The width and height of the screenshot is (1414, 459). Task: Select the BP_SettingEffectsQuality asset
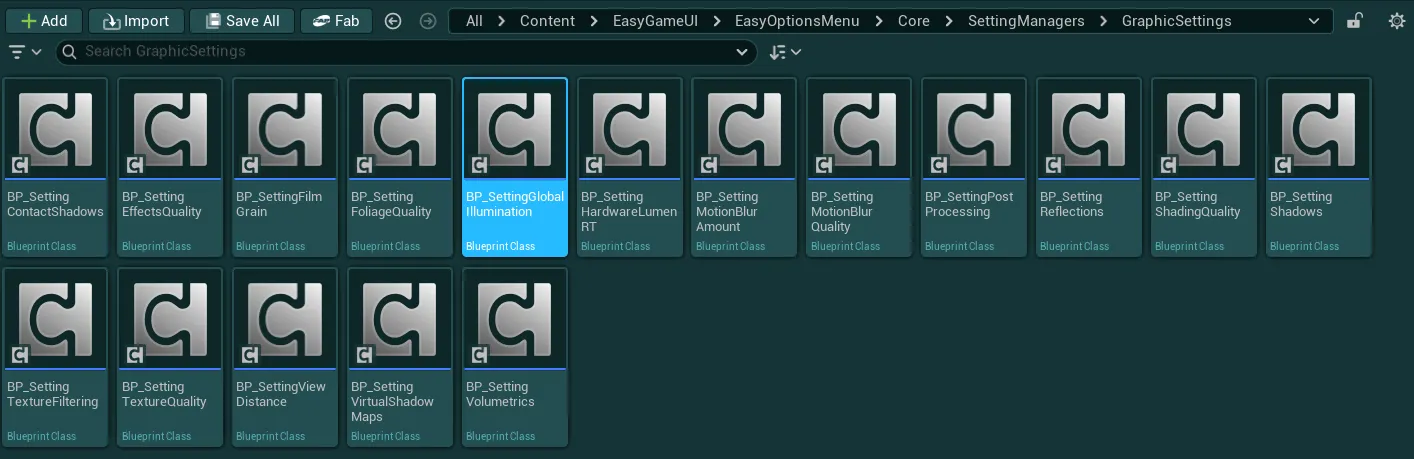[170, 167]
